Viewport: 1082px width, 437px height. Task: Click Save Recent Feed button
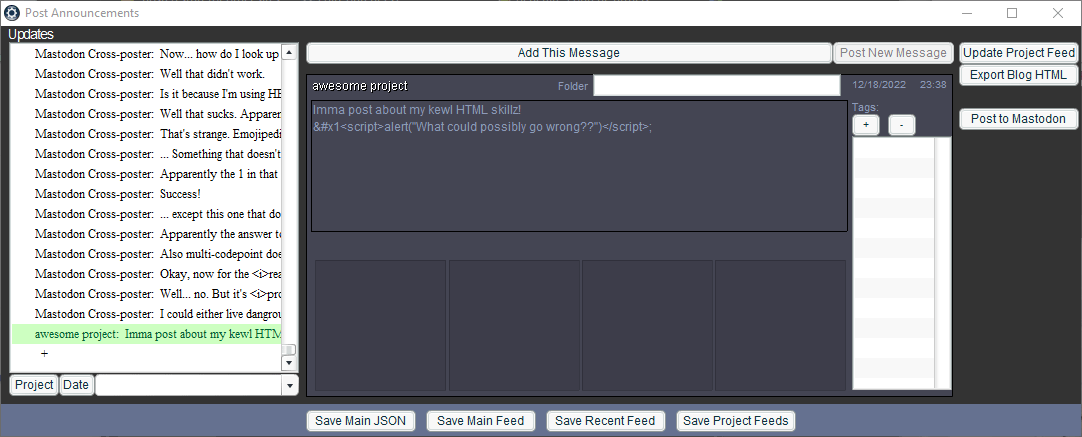pyautogui.click(x=605, y=421)
